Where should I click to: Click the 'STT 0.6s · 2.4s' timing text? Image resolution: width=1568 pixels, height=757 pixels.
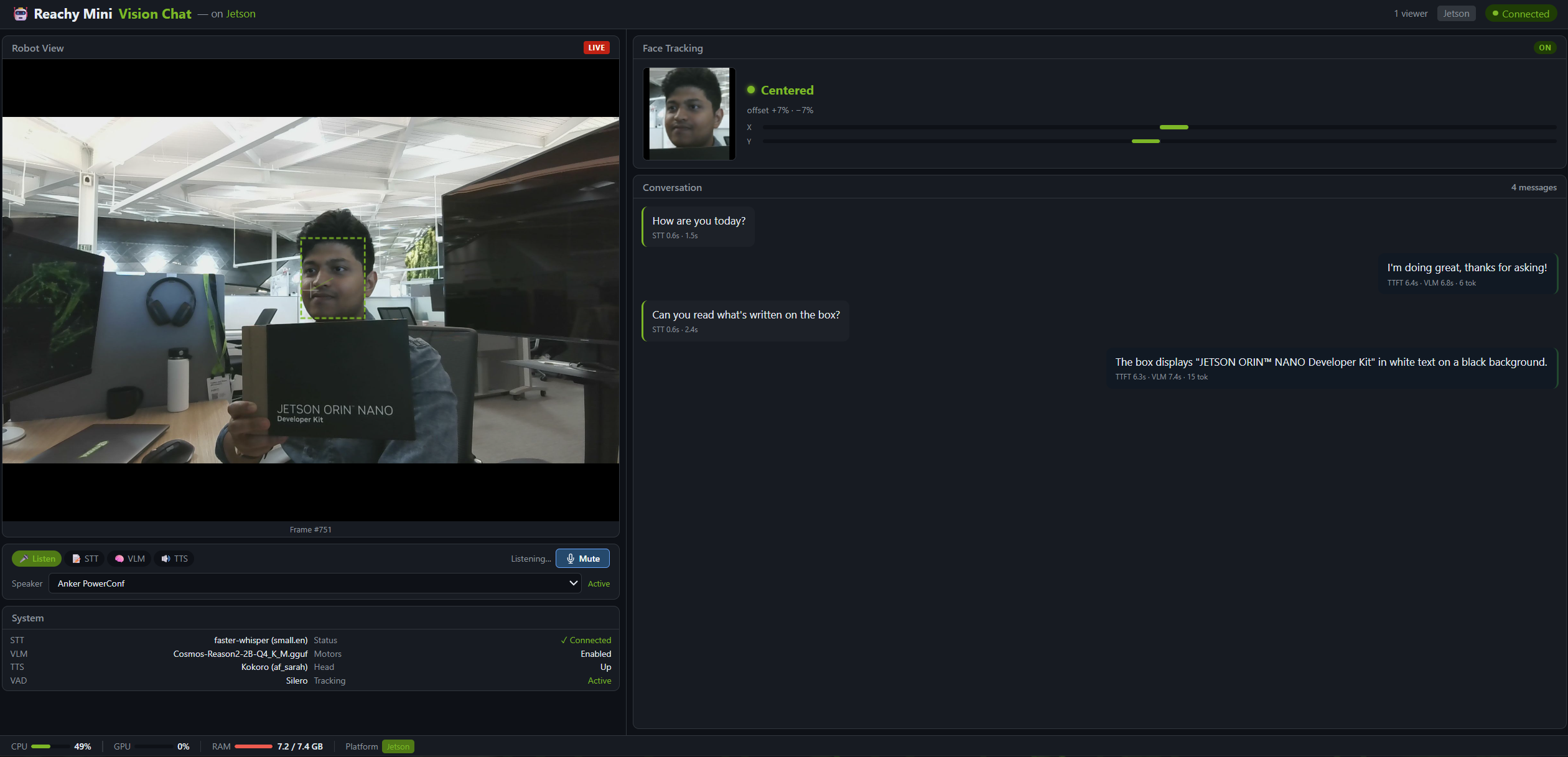tap(674, 330)
